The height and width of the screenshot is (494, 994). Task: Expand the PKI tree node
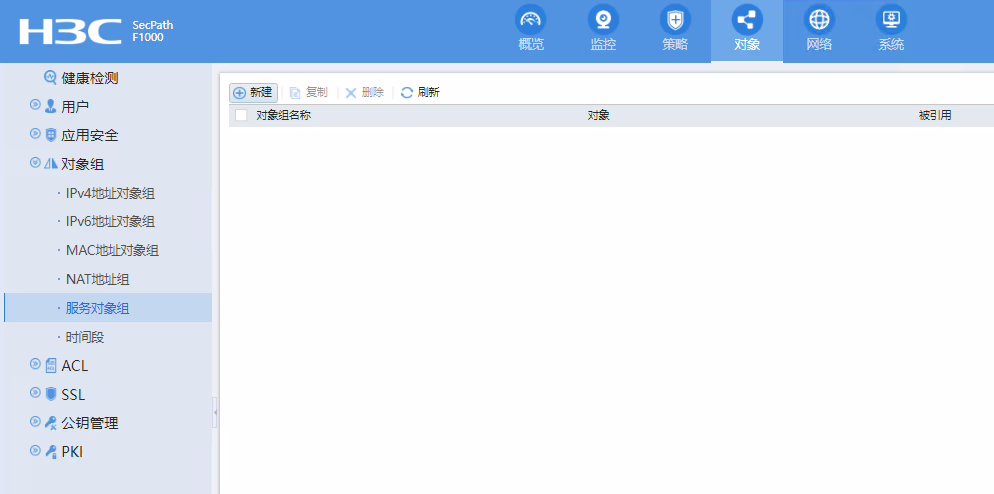[35, 451]
